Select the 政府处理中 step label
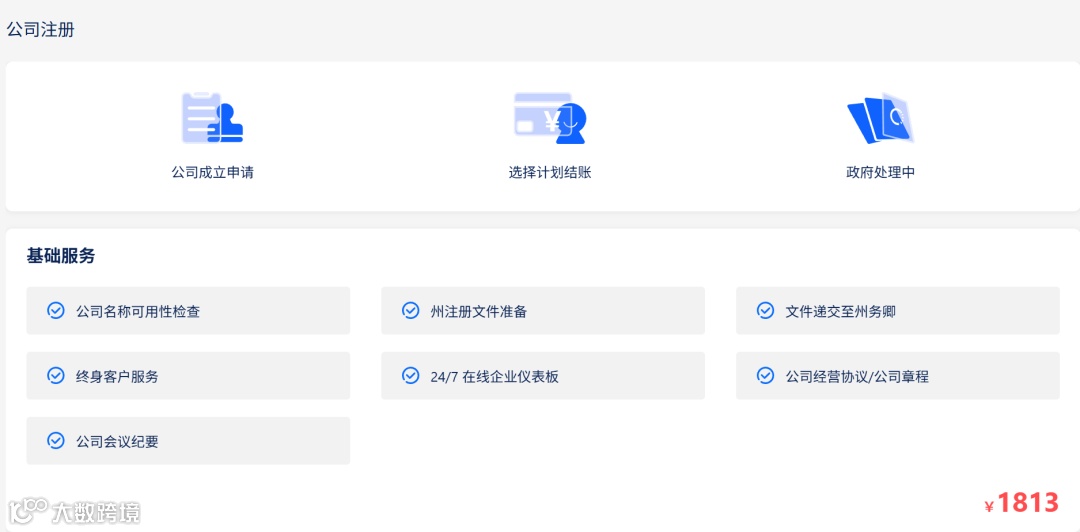This screenshot has width=1080, height=532. tap(880, 172)
